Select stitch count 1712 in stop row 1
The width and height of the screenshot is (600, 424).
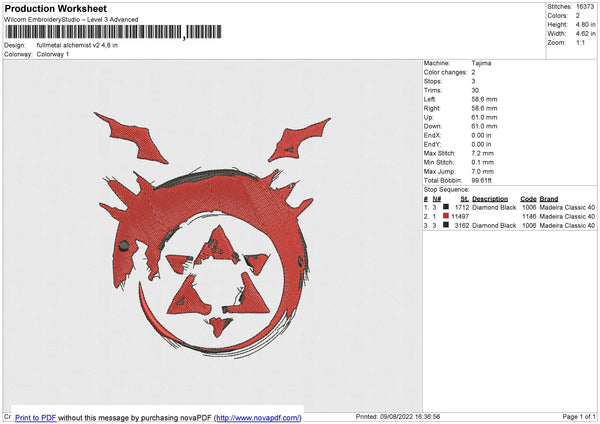click(462, 207)
